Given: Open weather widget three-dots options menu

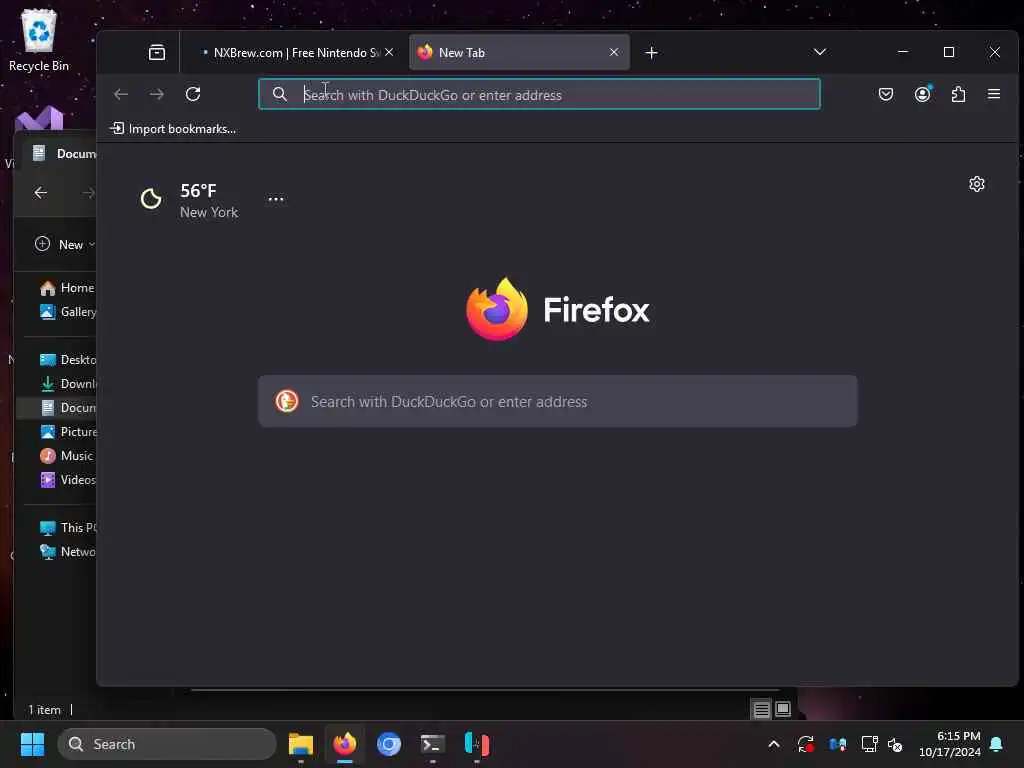Looking at the screenshot, I should tap(276, 199).
